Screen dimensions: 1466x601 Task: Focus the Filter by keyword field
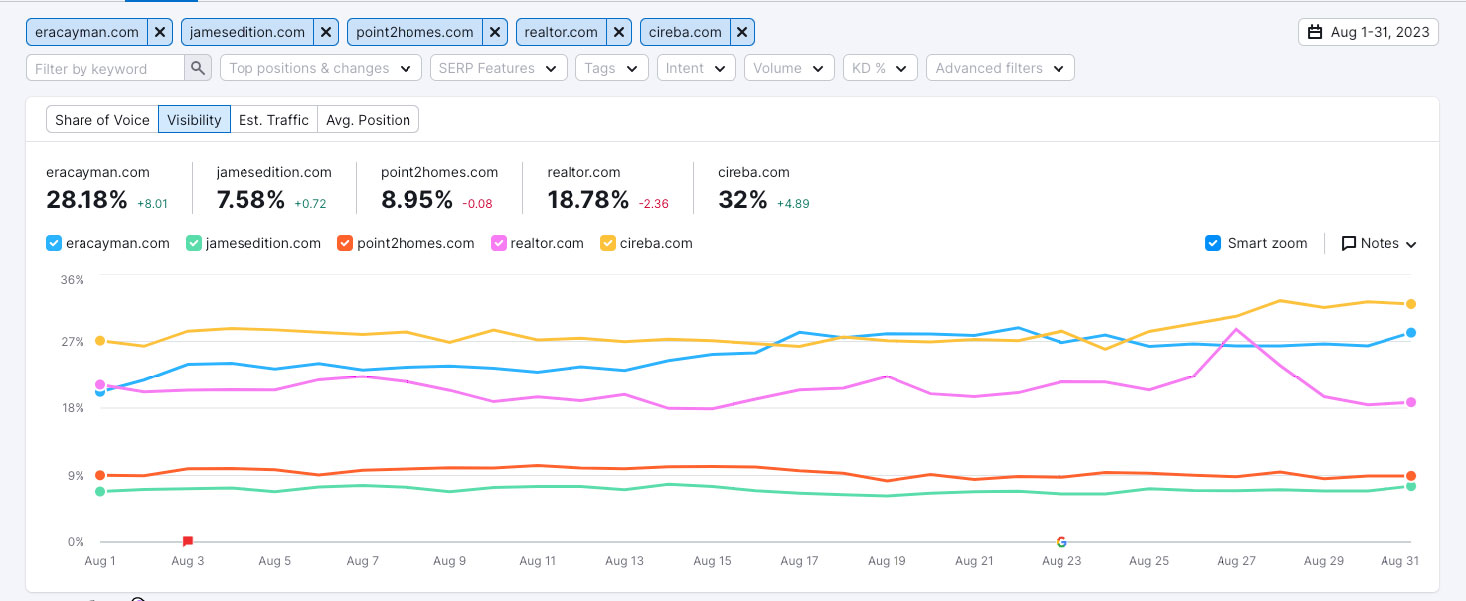(x=105, y=68)
